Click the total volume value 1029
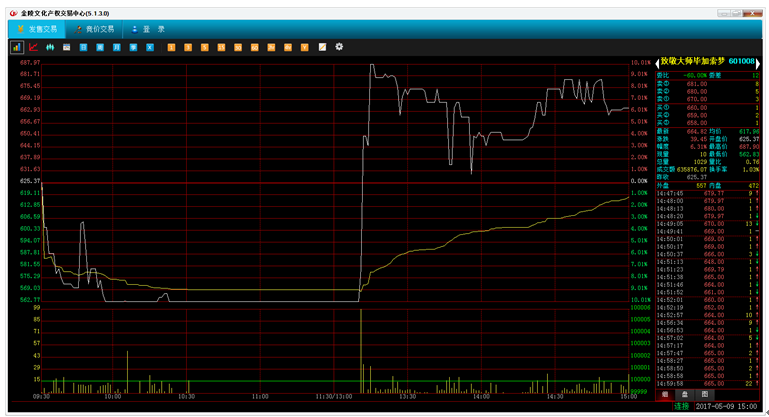This screenshot has height=417, width=769. pyautogui.click(x=700, y=162)
